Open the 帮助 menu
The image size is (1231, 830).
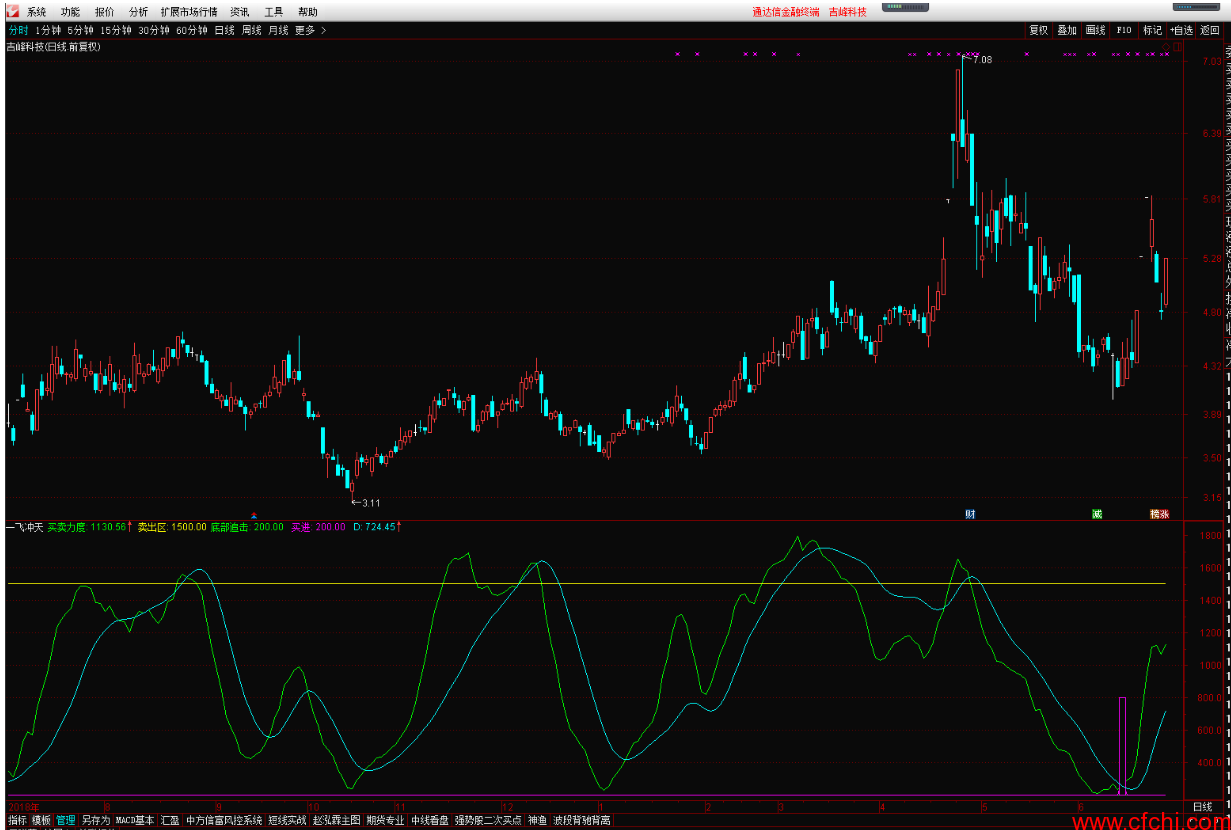pyautogui.click(x=308, y=12)
